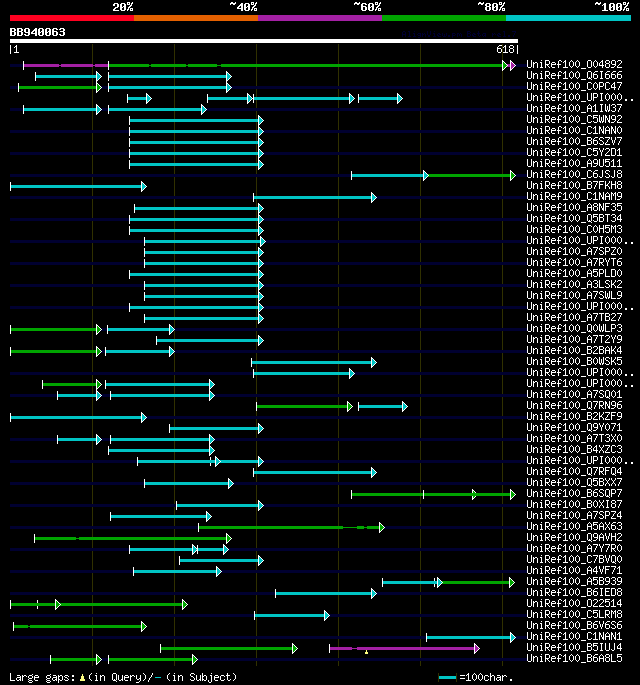Click the UniRef100_B0XI87 label
640x685 pixels.
pyautogui.click(x=574, y=505)
